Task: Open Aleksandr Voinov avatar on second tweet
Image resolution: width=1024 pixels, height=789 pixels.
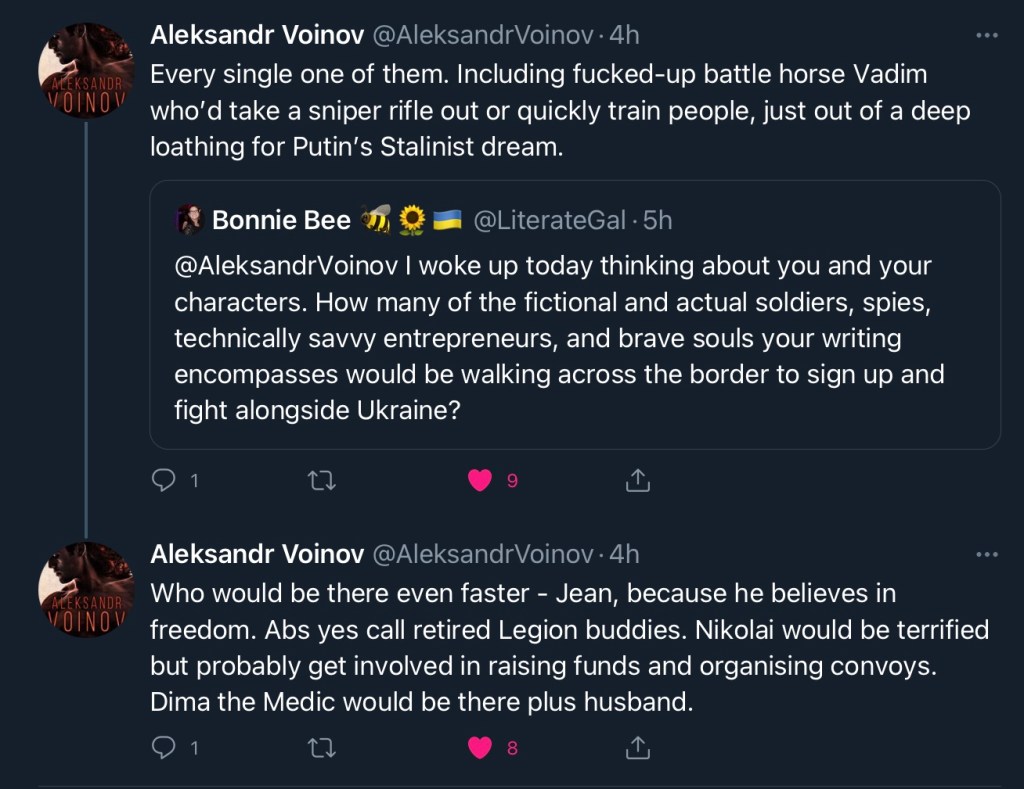Action: 86,590
